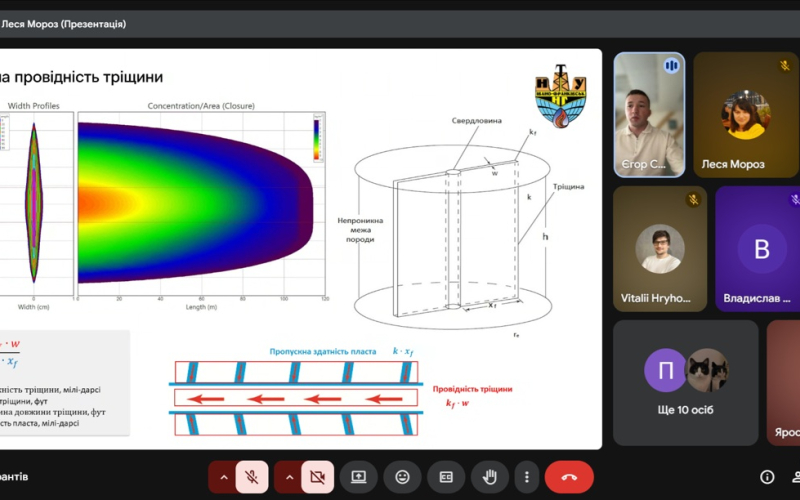This screenshot has height=500, width=800.
Task: Click the Present now screen share icon
Action: pos(359,477)
